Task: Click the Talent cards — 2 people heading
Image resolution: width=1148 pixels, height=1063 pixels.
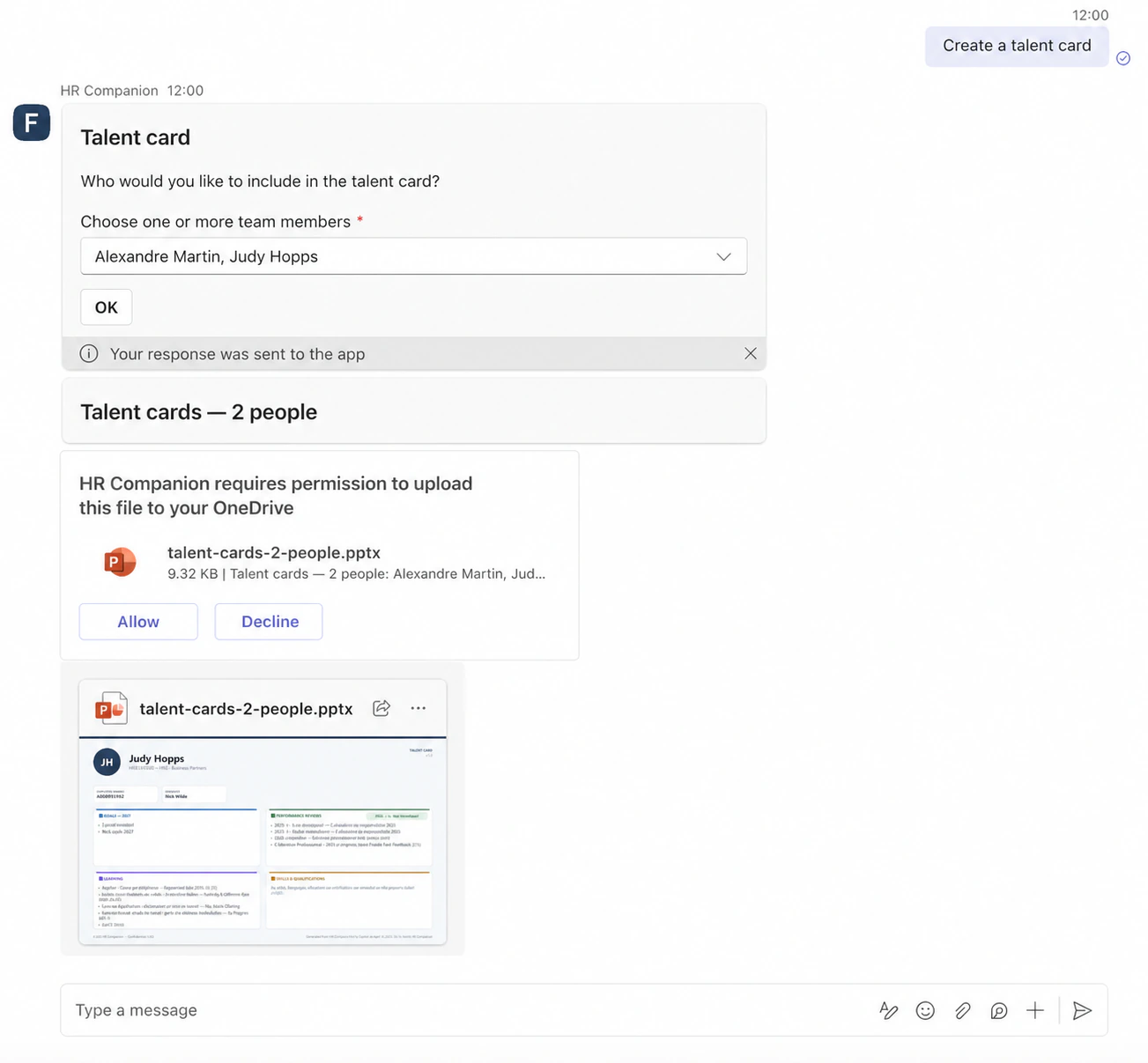Action: 199,412
